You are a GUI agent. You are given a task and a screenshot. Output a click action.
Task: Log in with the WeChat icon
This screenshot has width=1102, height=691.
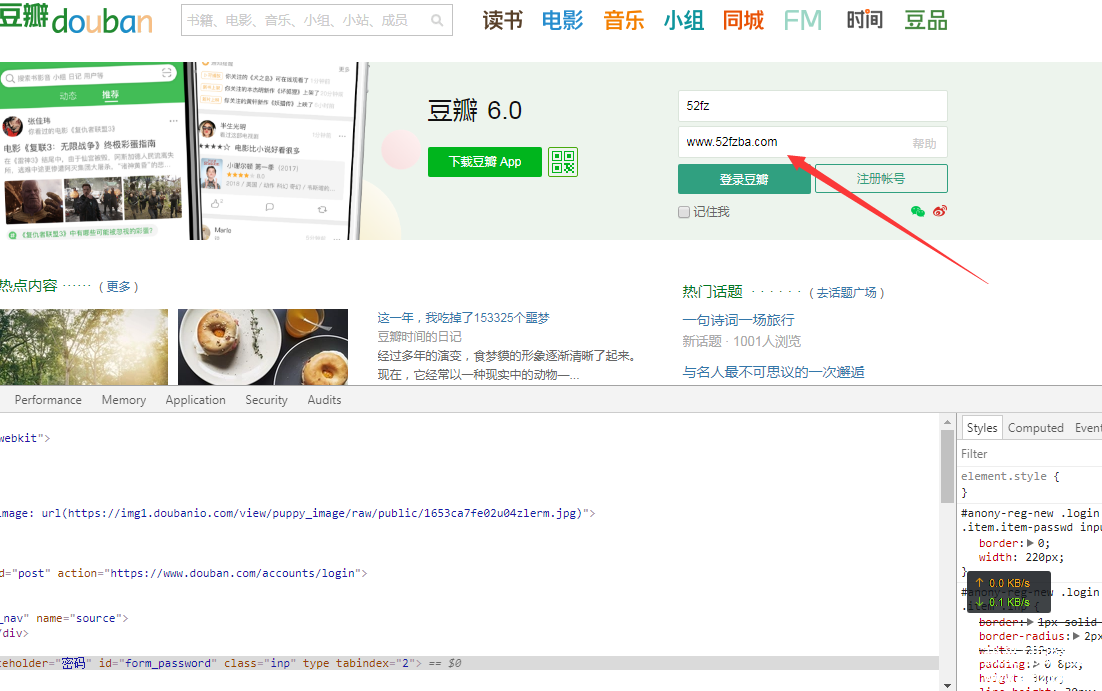tap(917, 211)
